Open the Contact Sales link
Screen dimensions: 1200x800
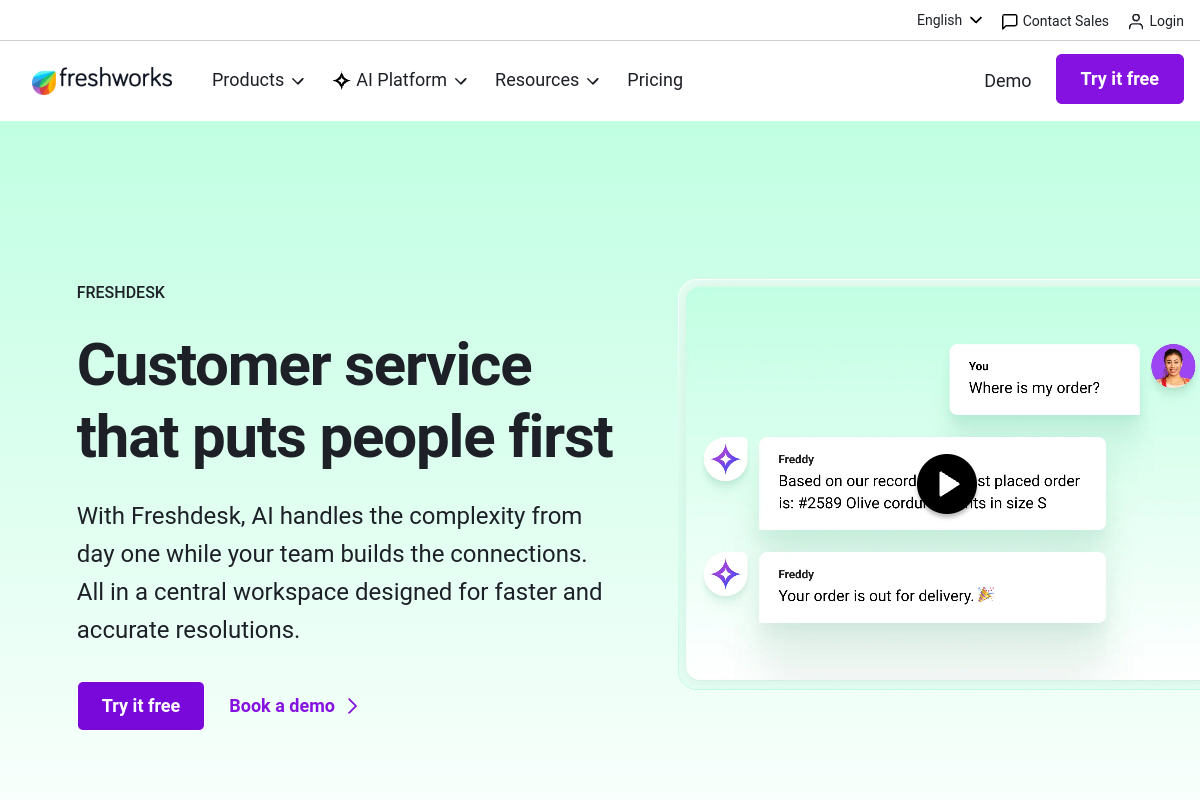(x=1055, y=21)
